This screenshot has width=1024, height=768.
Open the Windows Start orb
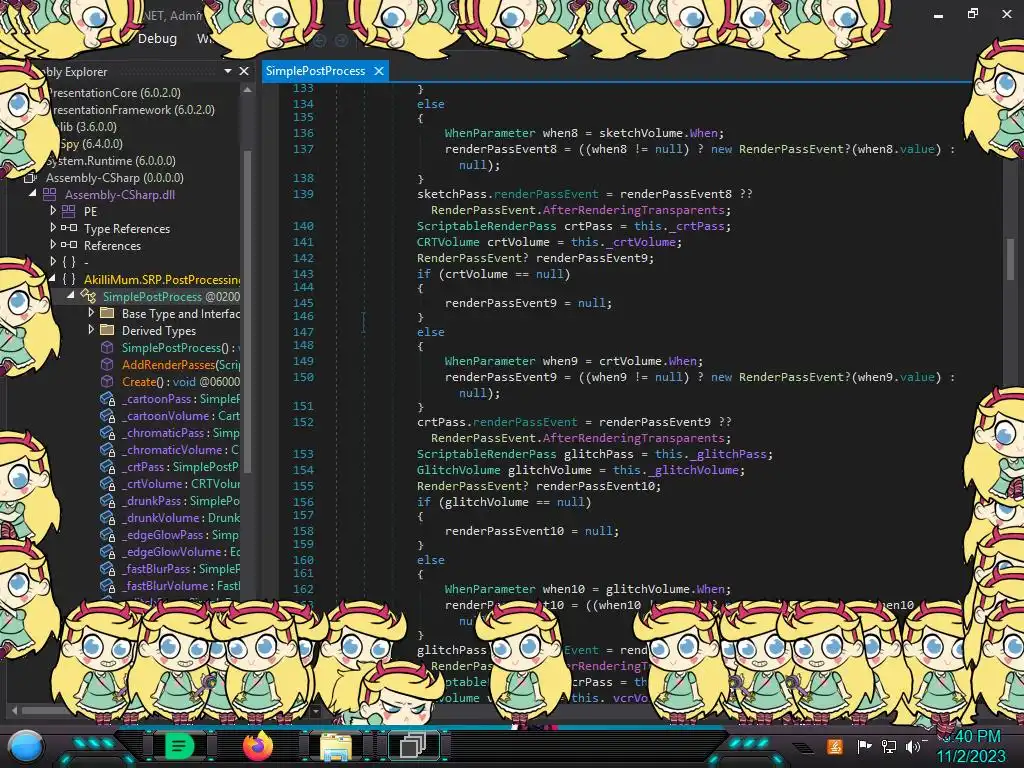(26, 746)
